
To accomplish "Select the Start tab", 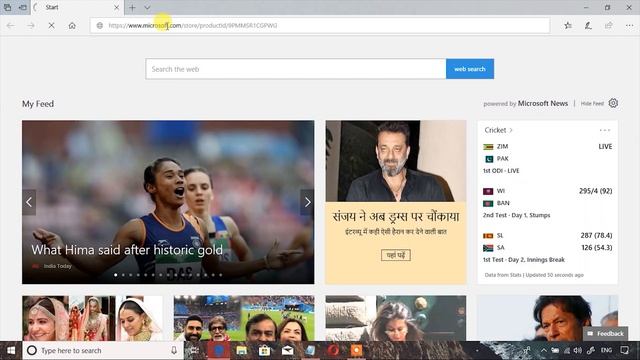I will [x=77, y=7].
